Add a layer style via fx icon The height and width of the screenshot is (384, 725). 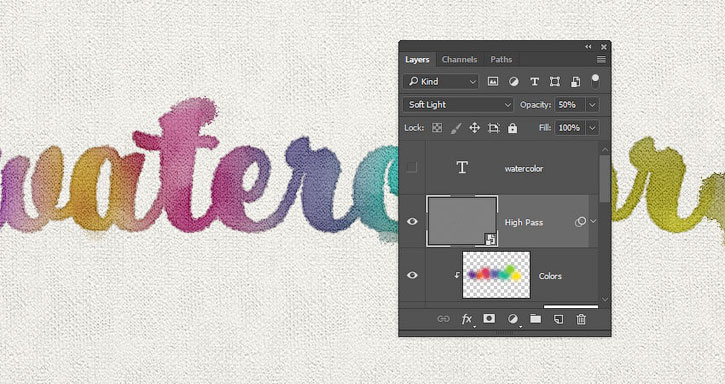pos(467,319)
